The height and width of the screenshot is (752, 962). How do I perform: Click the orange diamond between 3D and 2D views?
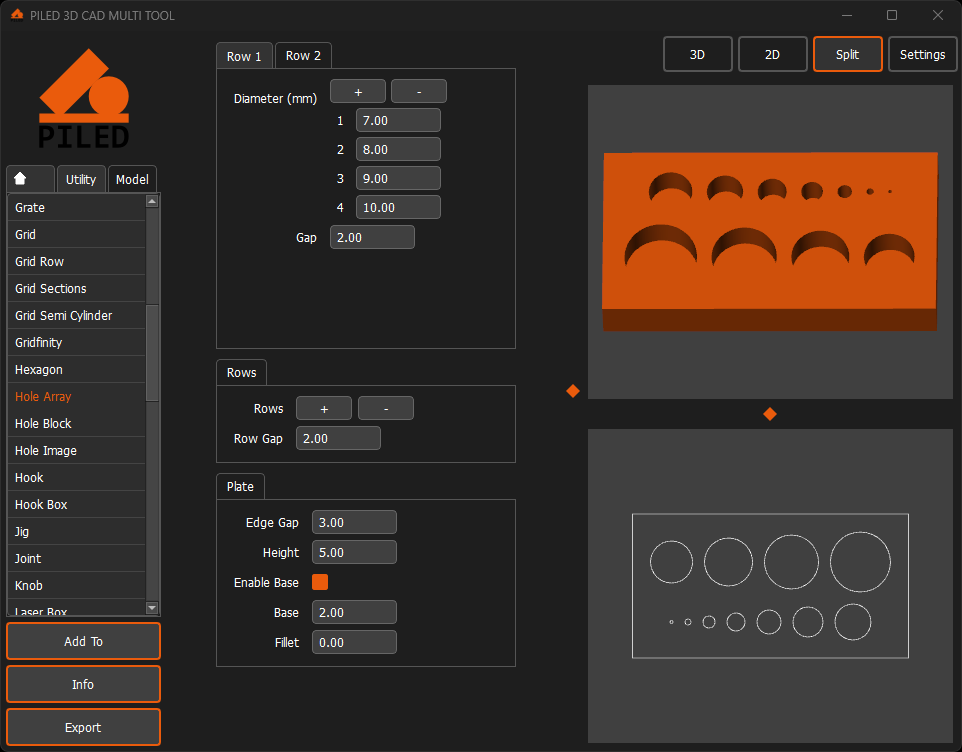[x=770, y=414]
